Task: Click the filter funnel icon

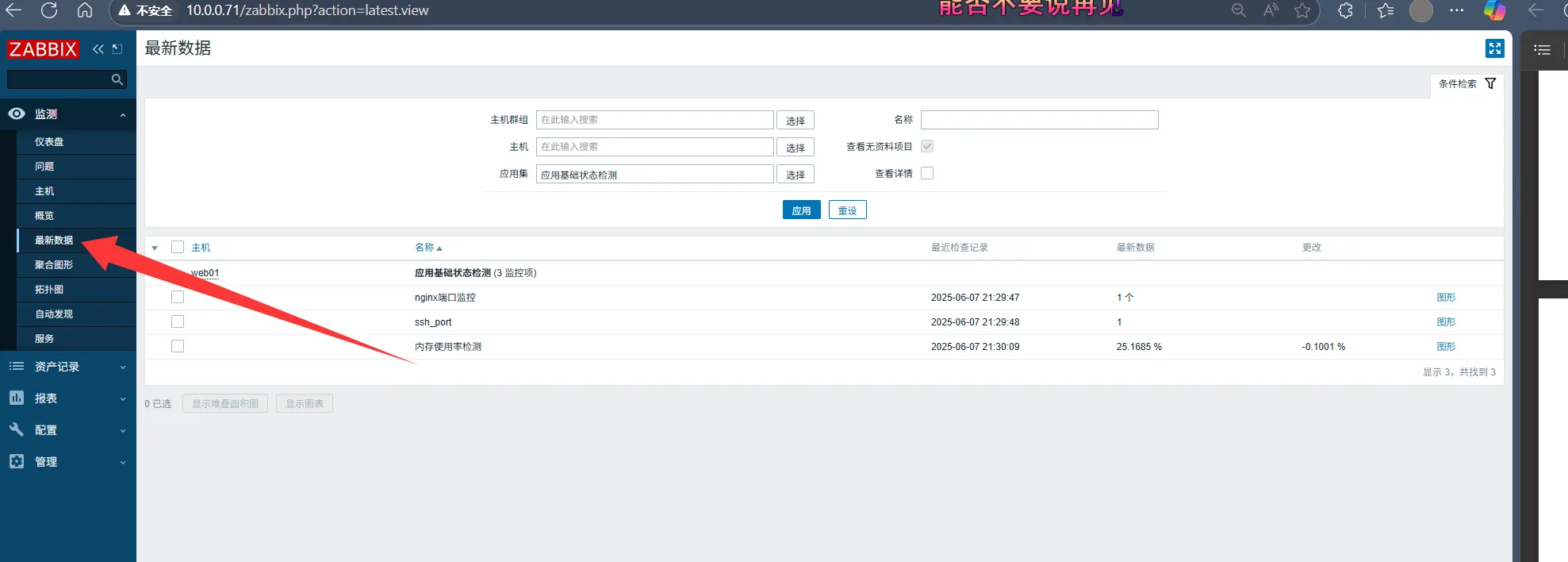Action: 1490,83
